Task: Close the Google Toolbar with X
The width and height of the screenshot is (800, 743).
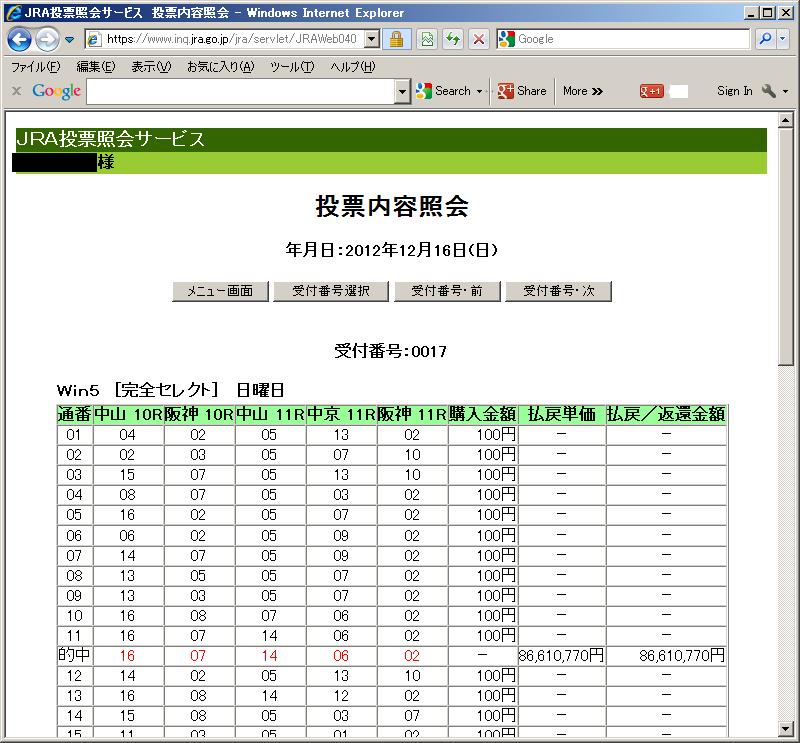Action: [17, 91]
